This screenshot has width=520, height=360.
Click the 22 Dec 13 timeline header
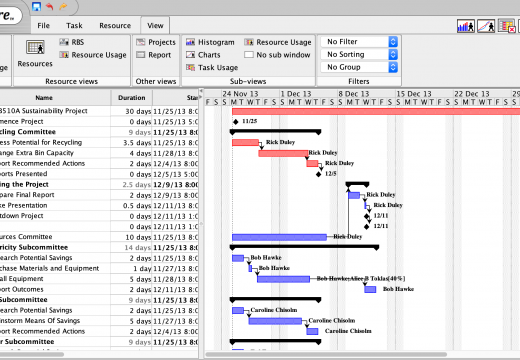[x=472, y=94]
